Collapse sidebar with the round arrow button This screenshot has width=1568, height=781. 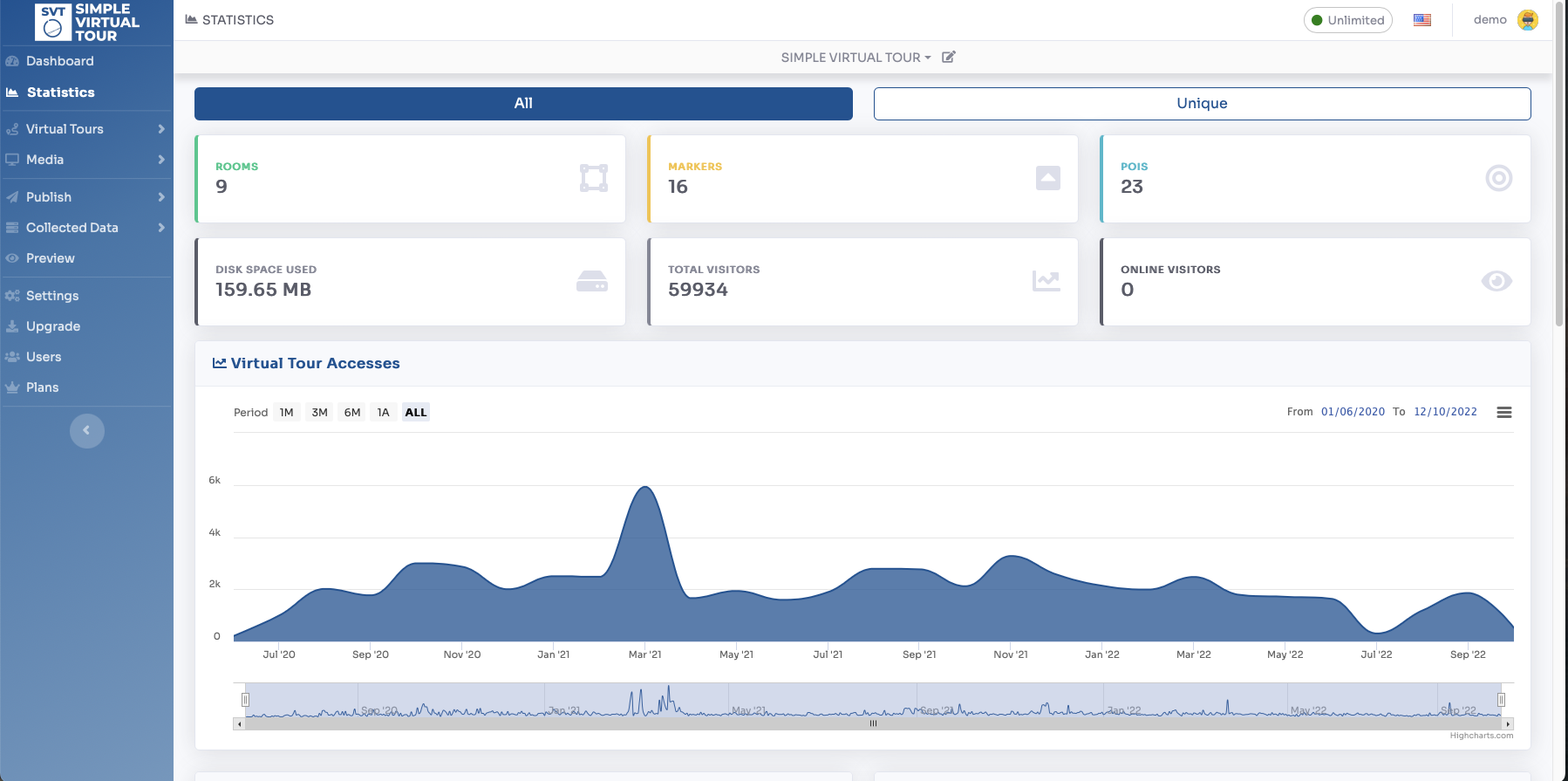coord(86,430)
